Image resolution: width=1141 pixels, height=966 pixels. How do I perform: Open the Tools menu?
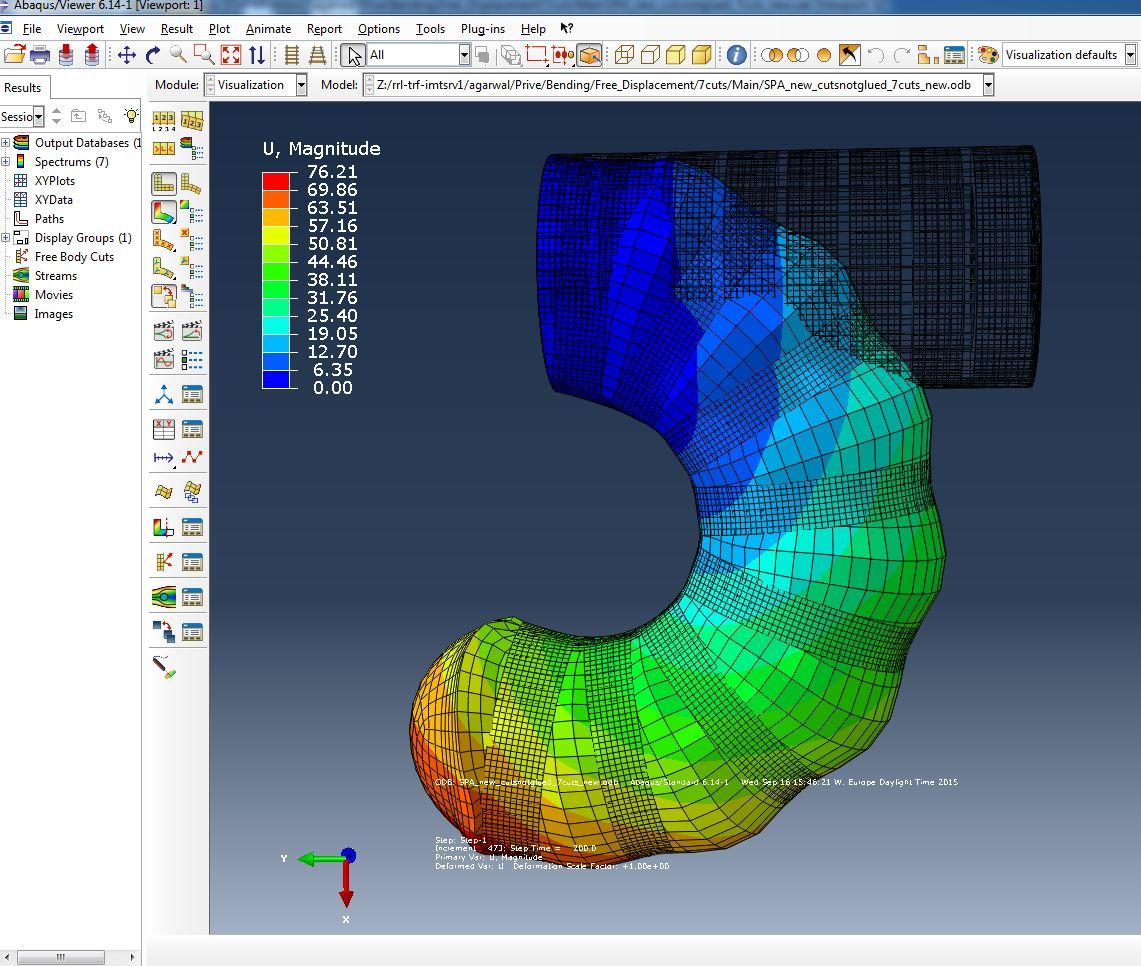click(430, 29)
